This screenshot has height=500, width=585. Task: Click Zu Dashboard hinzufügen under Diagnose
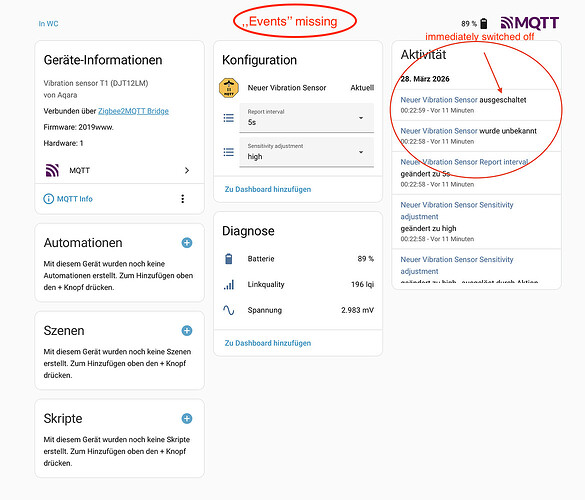click(268, 343)
